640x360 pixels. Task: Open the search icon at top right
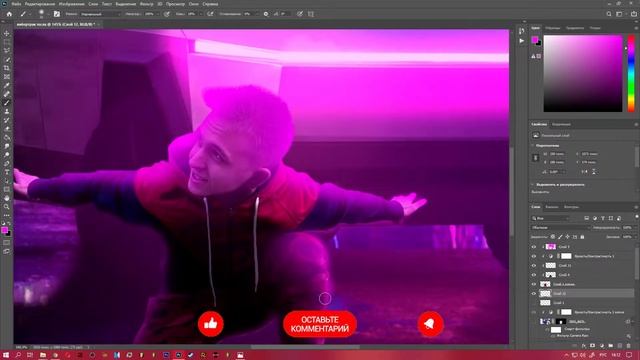point(609,14)
